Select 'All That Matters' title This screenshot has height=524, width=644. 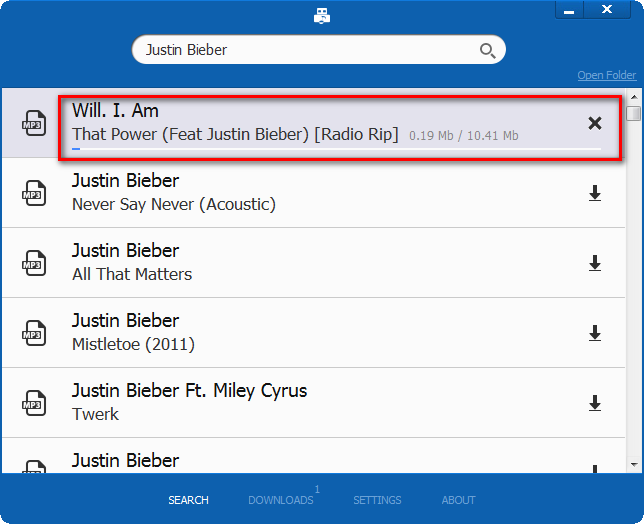(x=132, y=274)
